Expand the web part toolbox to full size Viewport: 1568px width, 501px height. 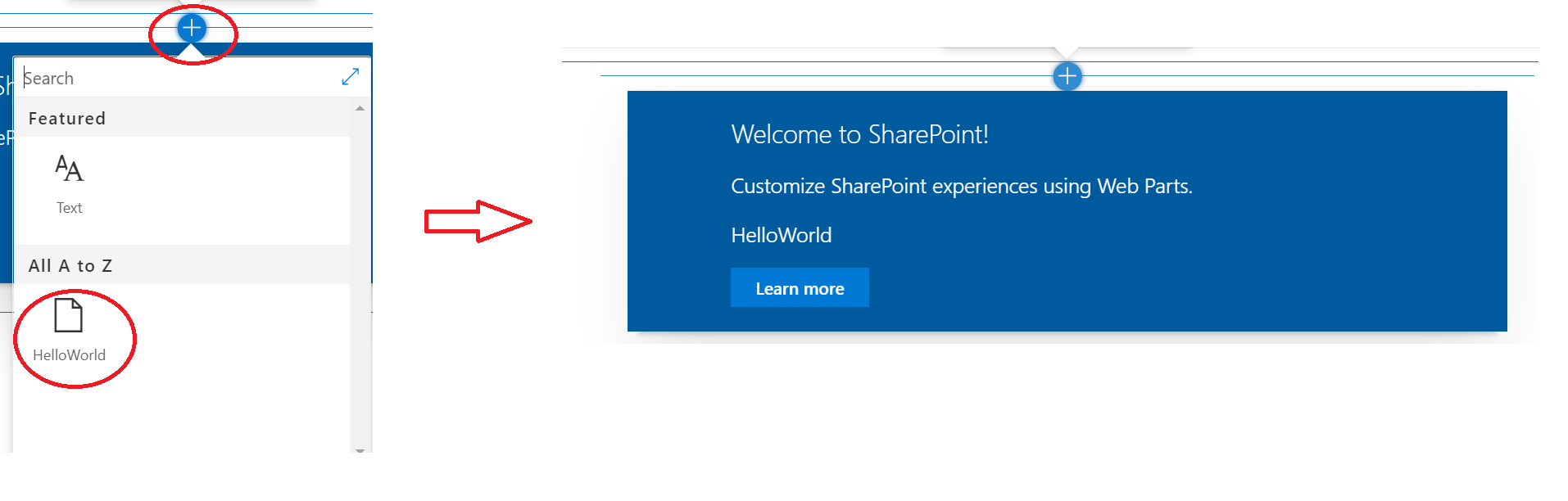[350, 77]
